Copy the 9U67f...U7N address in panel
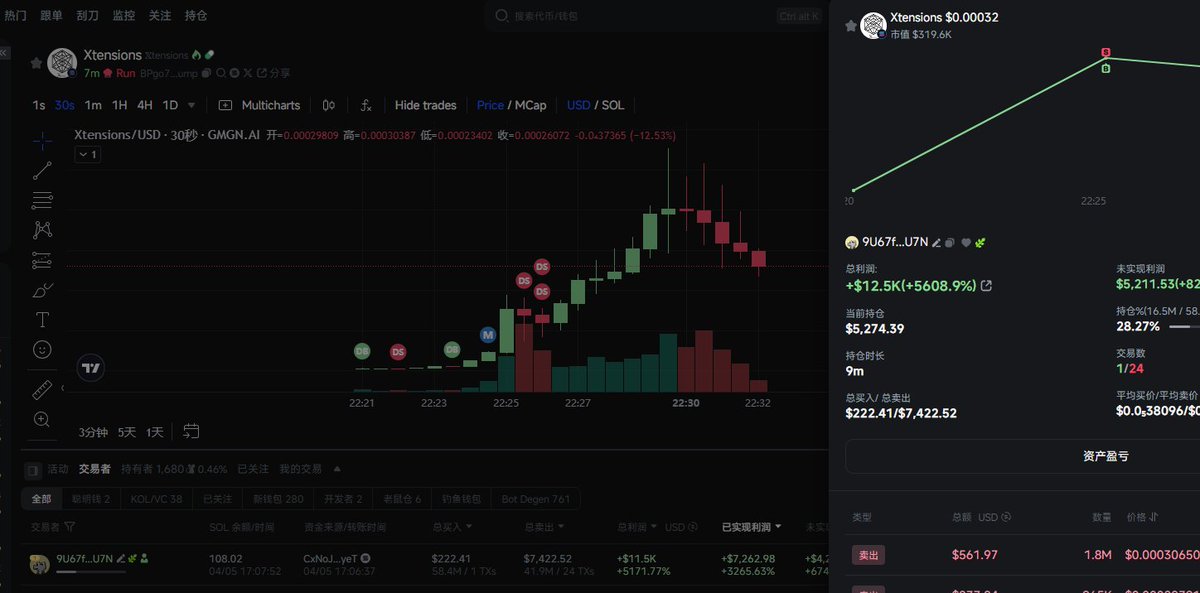The width and height of the screenshot is (1200, 593). [x=950, y=242]
